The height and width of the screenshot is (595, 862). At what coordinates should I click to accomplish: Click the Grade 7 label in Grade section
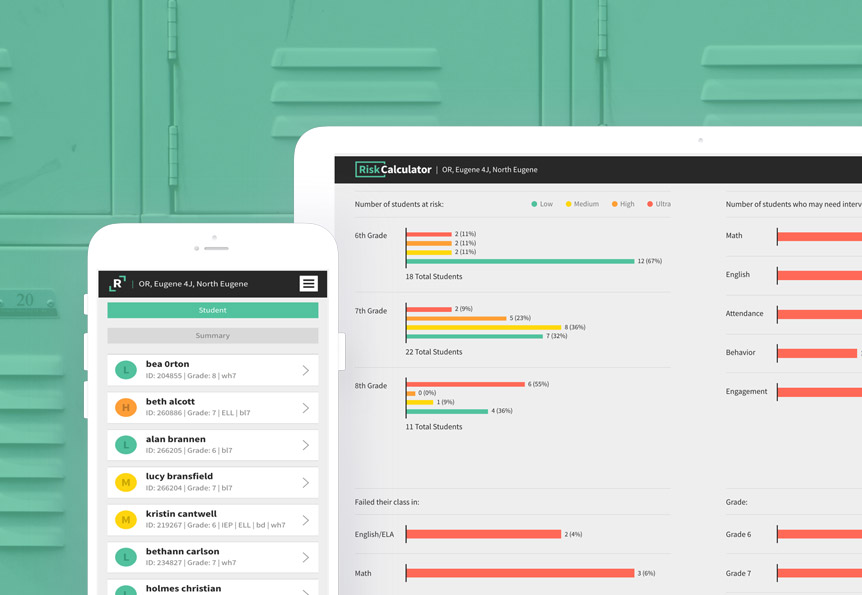(738, 573)
